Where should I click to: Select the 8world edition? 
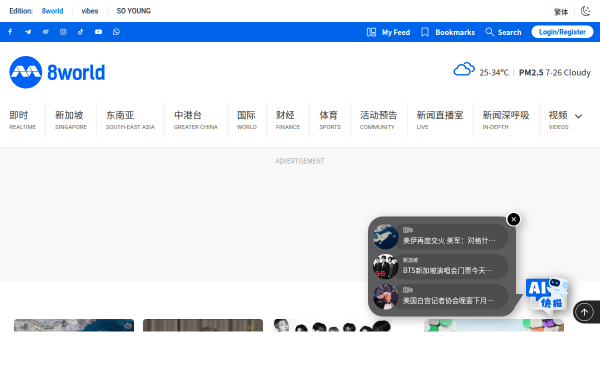(x=52, y=11)
